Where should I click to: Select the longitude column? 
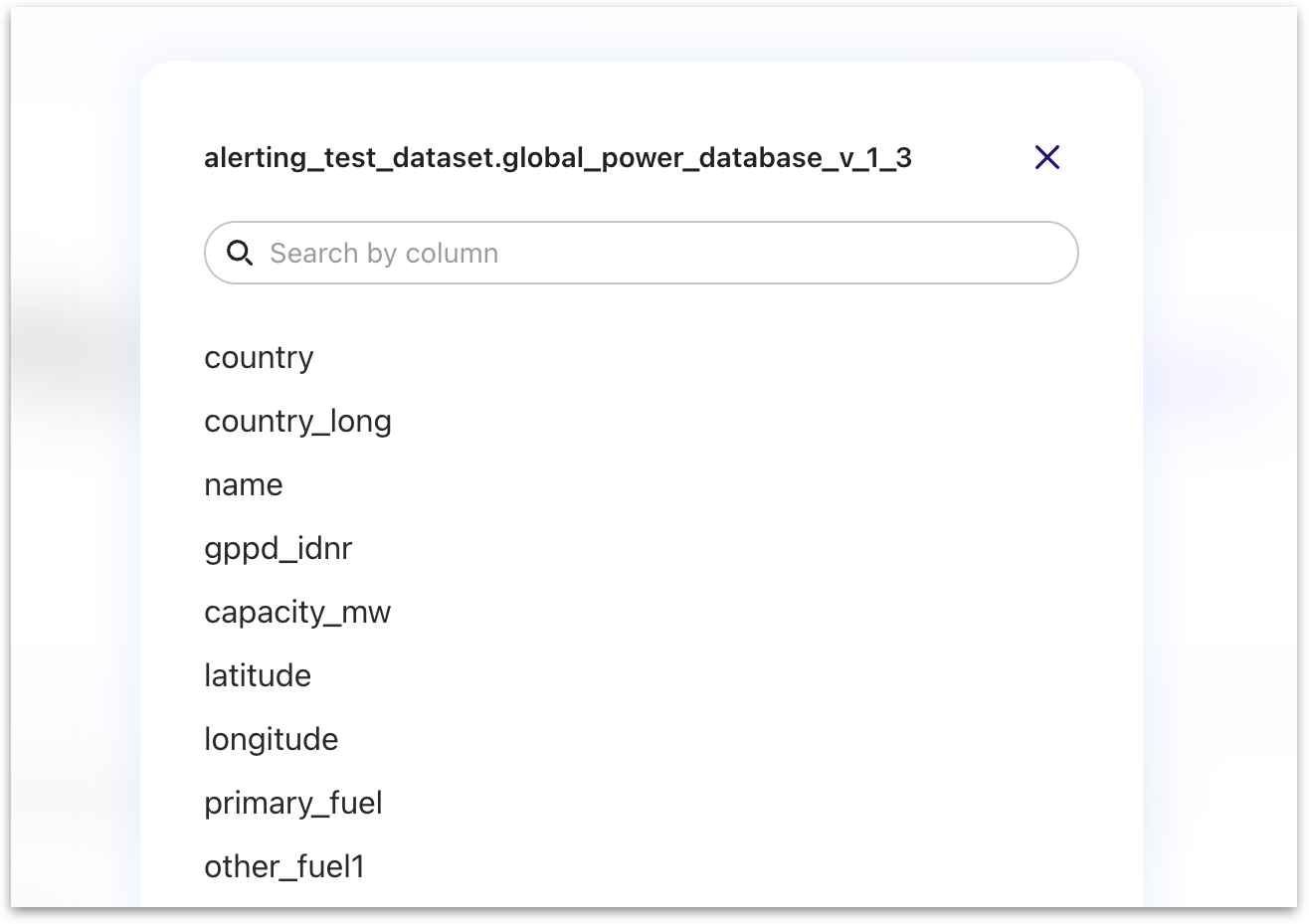coord(271,739)
